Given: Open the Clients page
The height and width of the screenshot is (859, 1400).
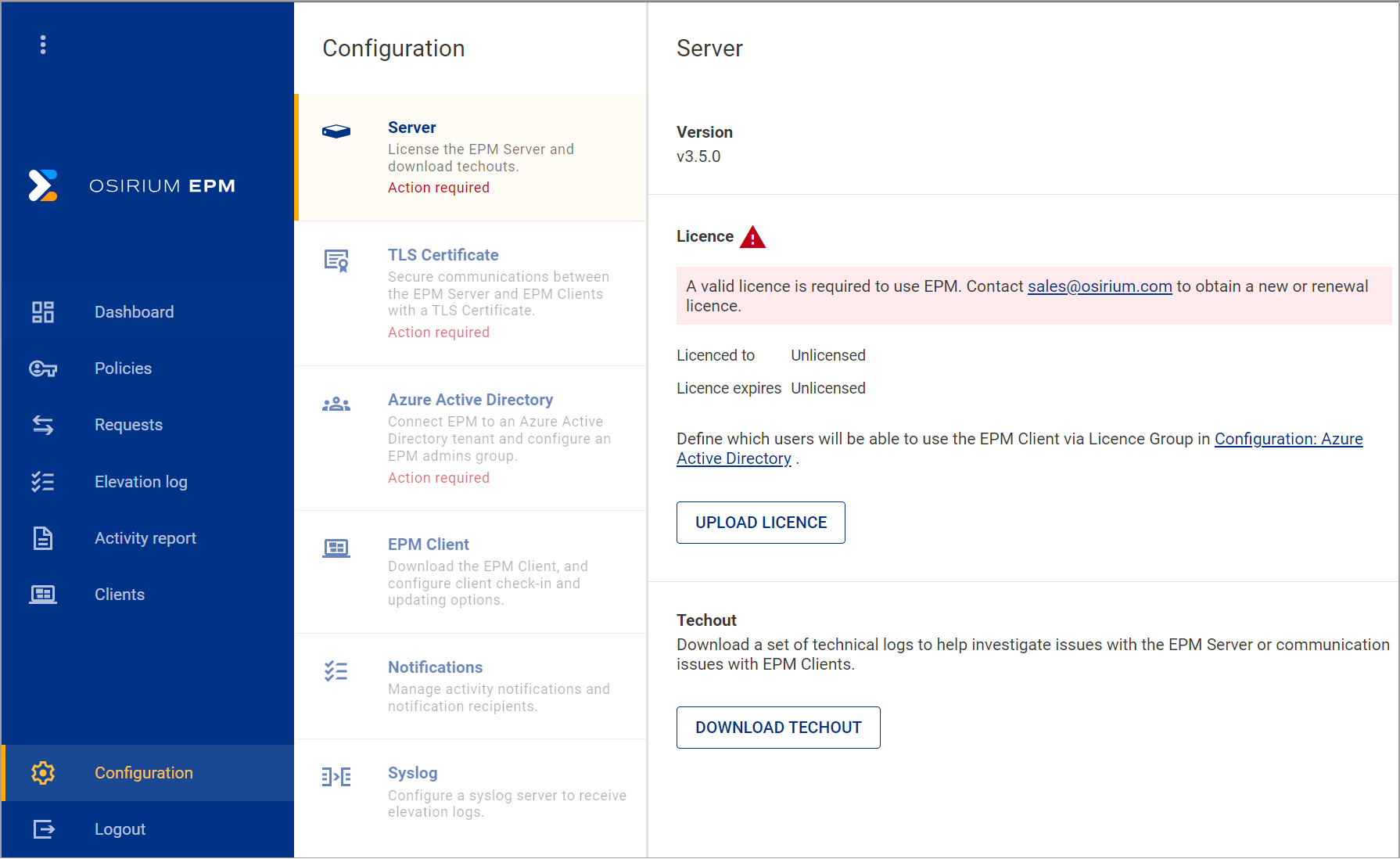Looking at the screenshot, I should click(x=148, y=595).
